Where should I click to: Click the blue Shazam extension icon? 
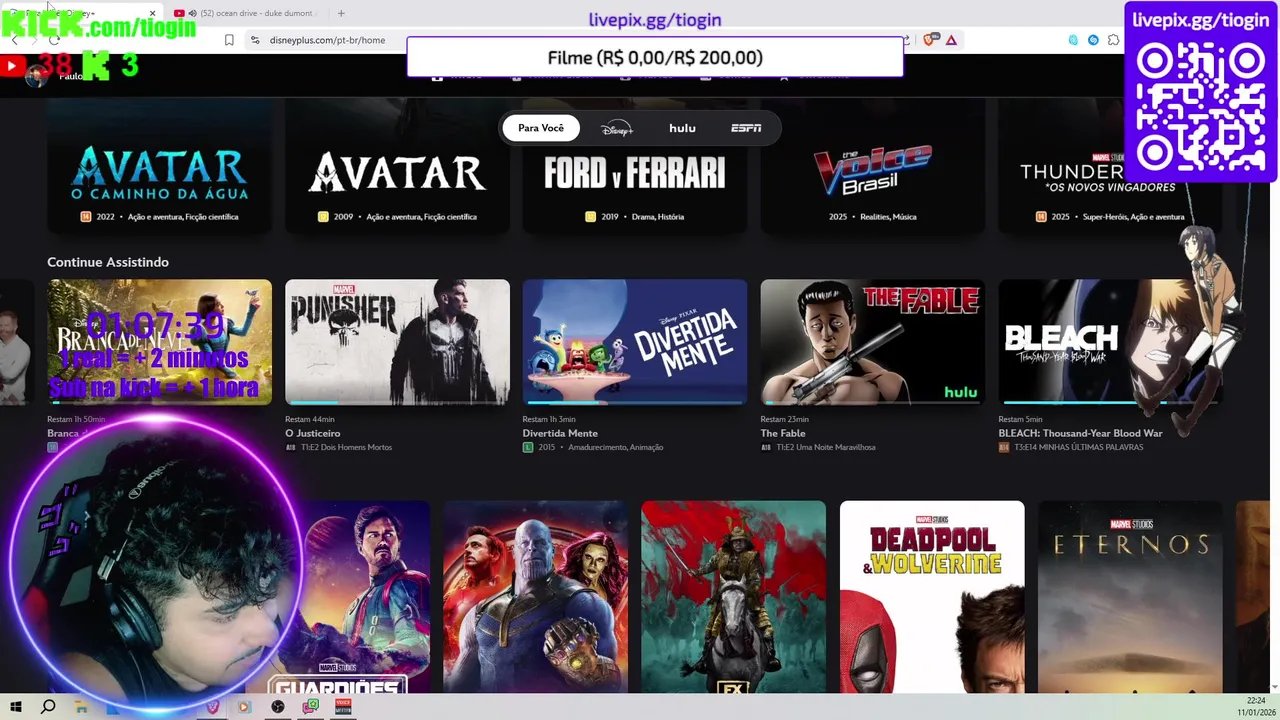pos(1093,40)
